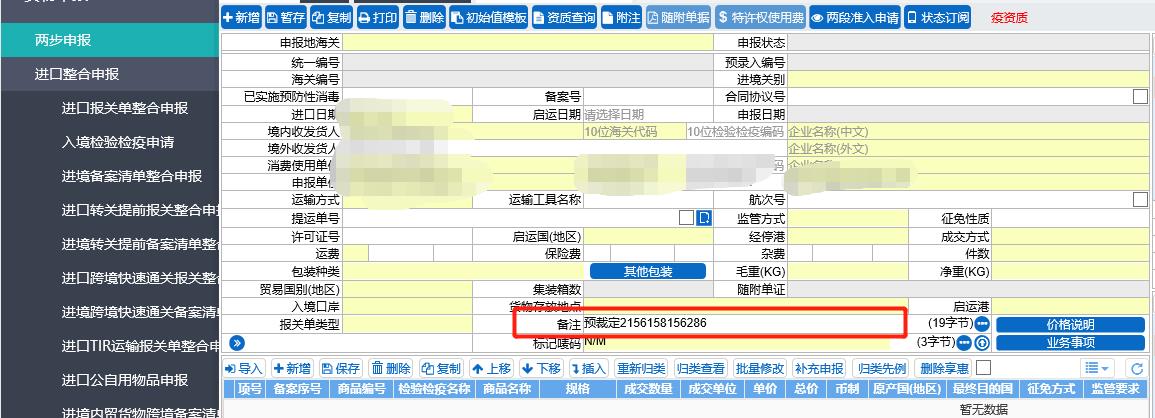The image size is (1155, 418).
Task: Click the refresh icon right of the goods toolbar
Action: click(1135, 369)
